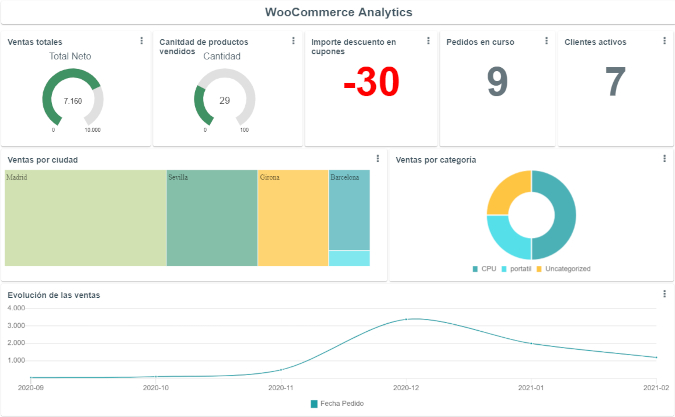Click the Pedidos en curso value 9

tap(497, 82)
